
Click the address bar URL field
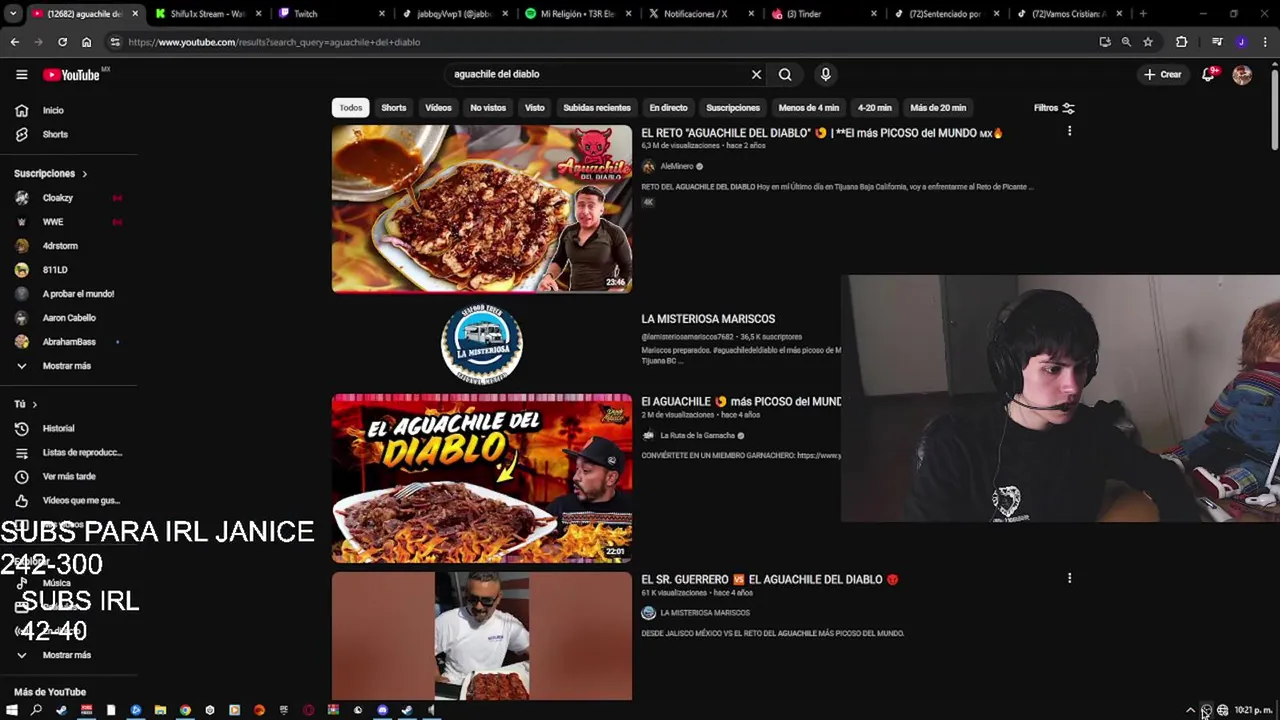[600, 42]
